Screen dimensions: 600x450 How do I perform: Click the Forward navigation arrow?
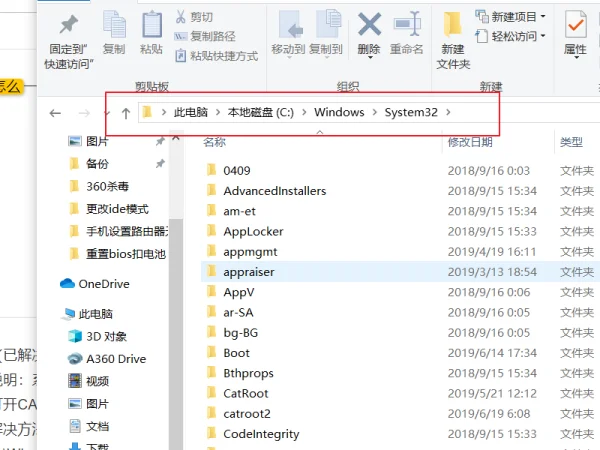[x=84, y=113]
